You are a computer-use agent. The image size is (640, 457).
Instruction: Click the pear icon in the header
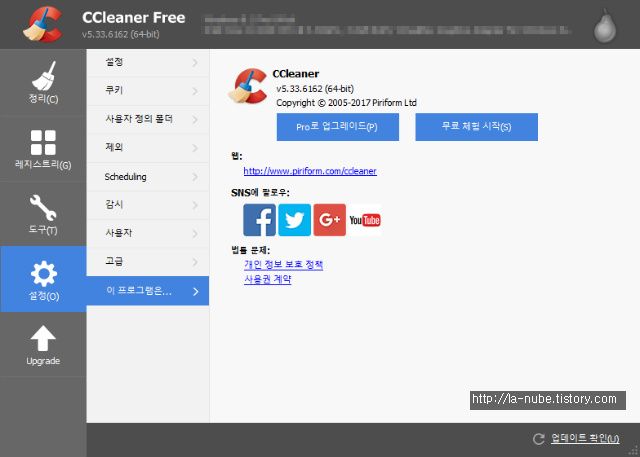(605, 26)
